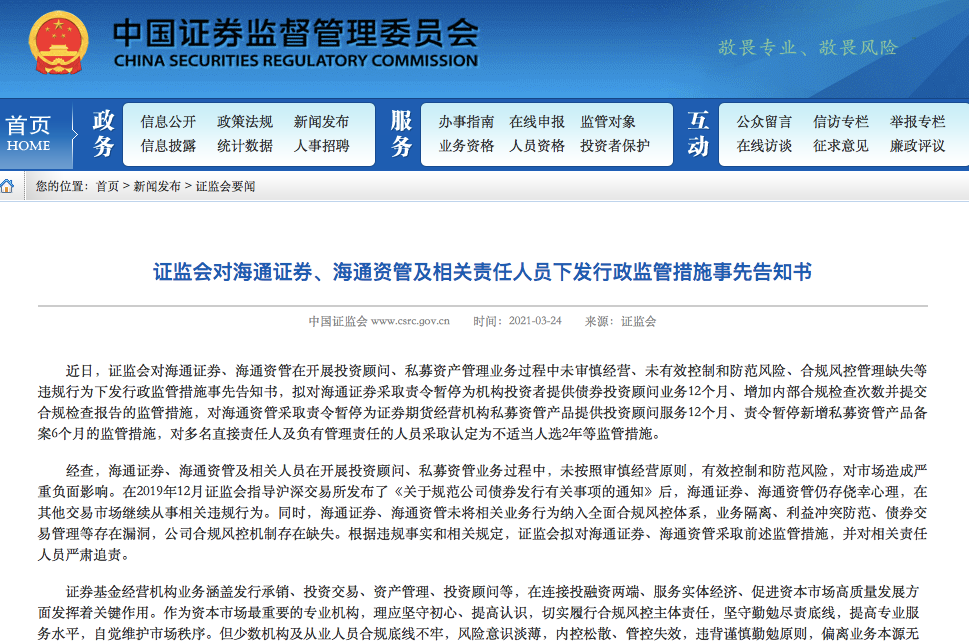Open 公众留言 under 互动
969x642 pixels.
click(764, 122)
